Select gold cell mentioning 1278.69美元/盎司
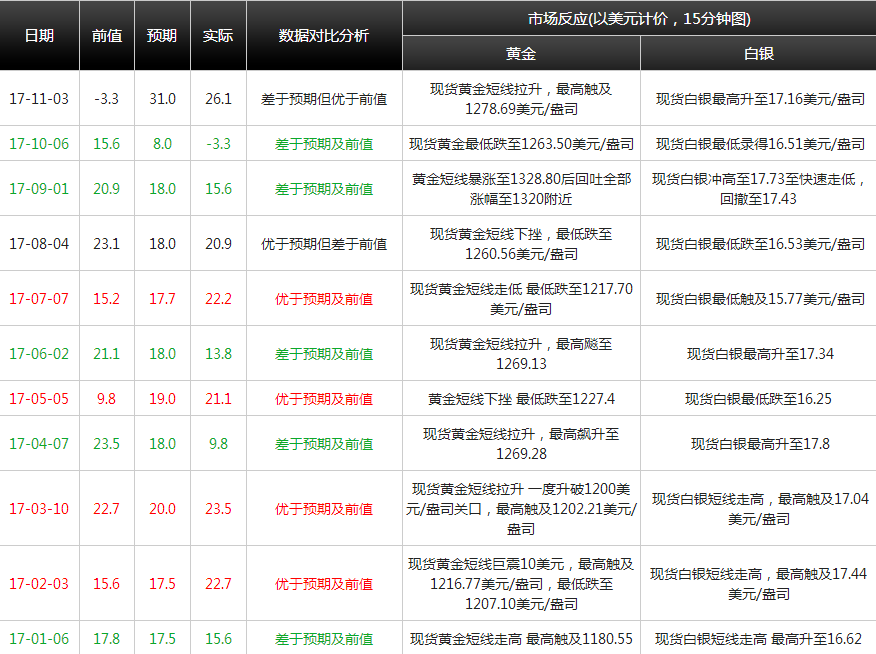 pos(521,99)
